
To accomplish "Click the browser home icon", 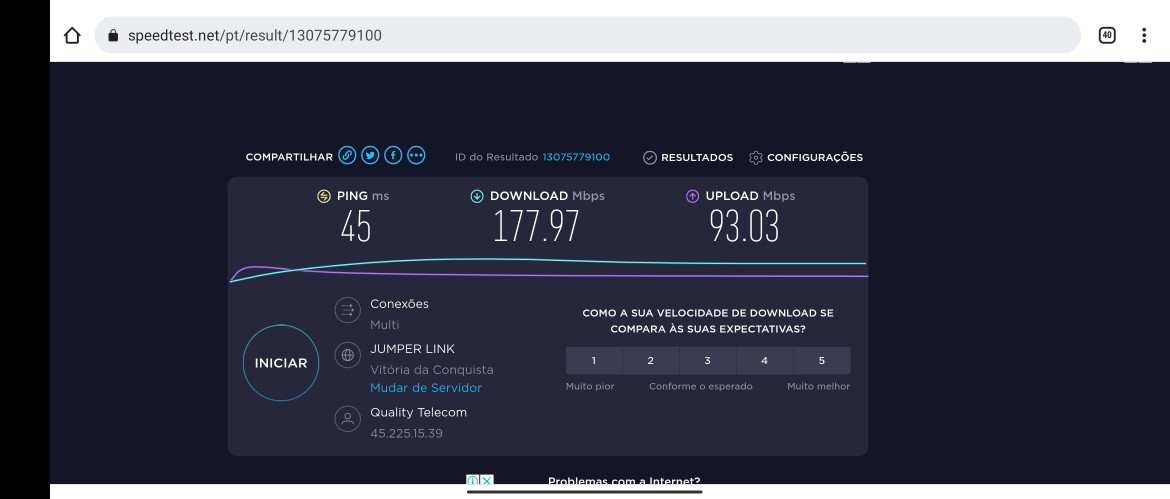I will tap(72, 36).
